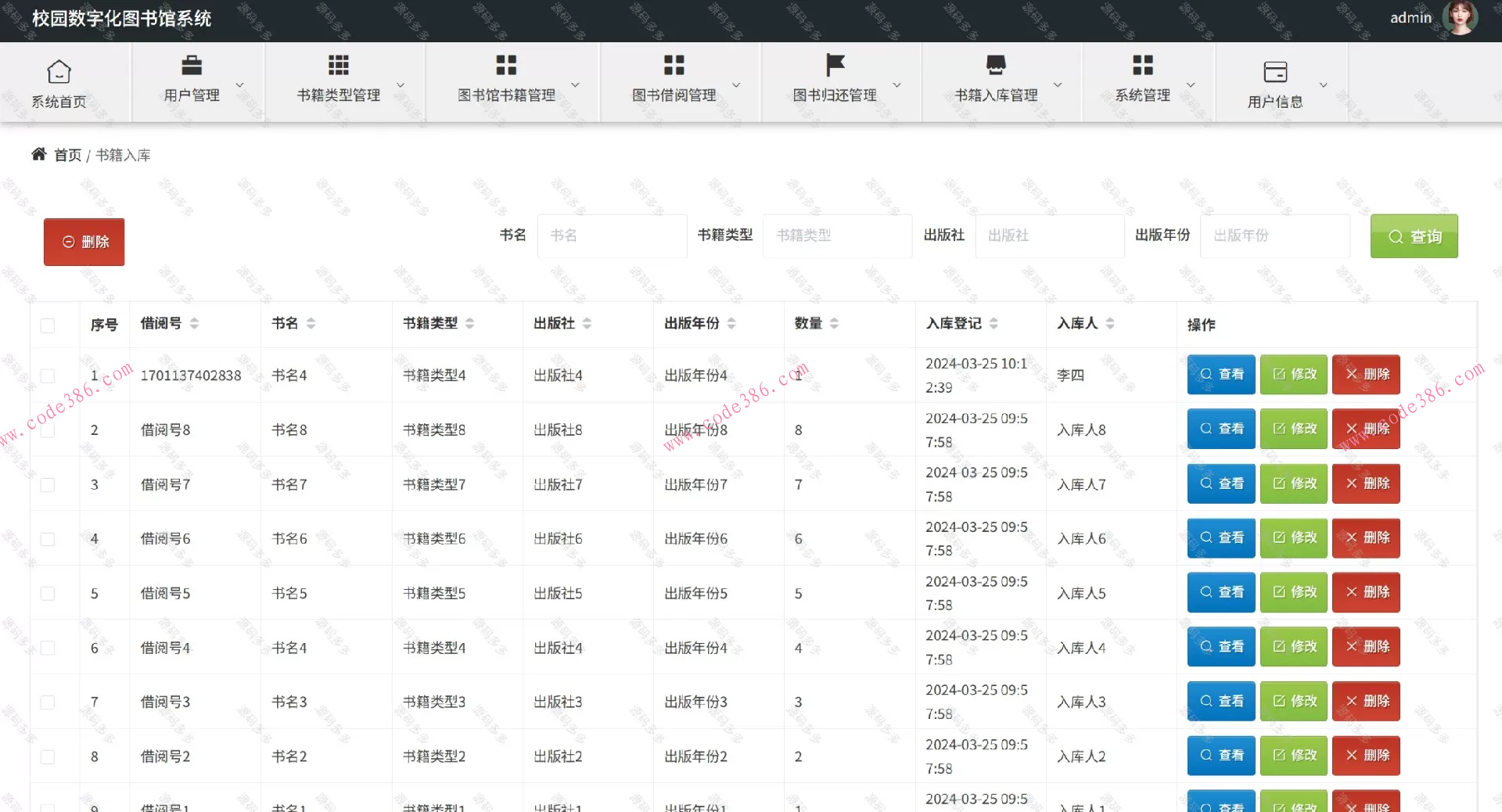Expand the 书籍类型管理 dropdown arrow
The height and width of the screenshot is (812, 1502).
[x=401, y=84]
